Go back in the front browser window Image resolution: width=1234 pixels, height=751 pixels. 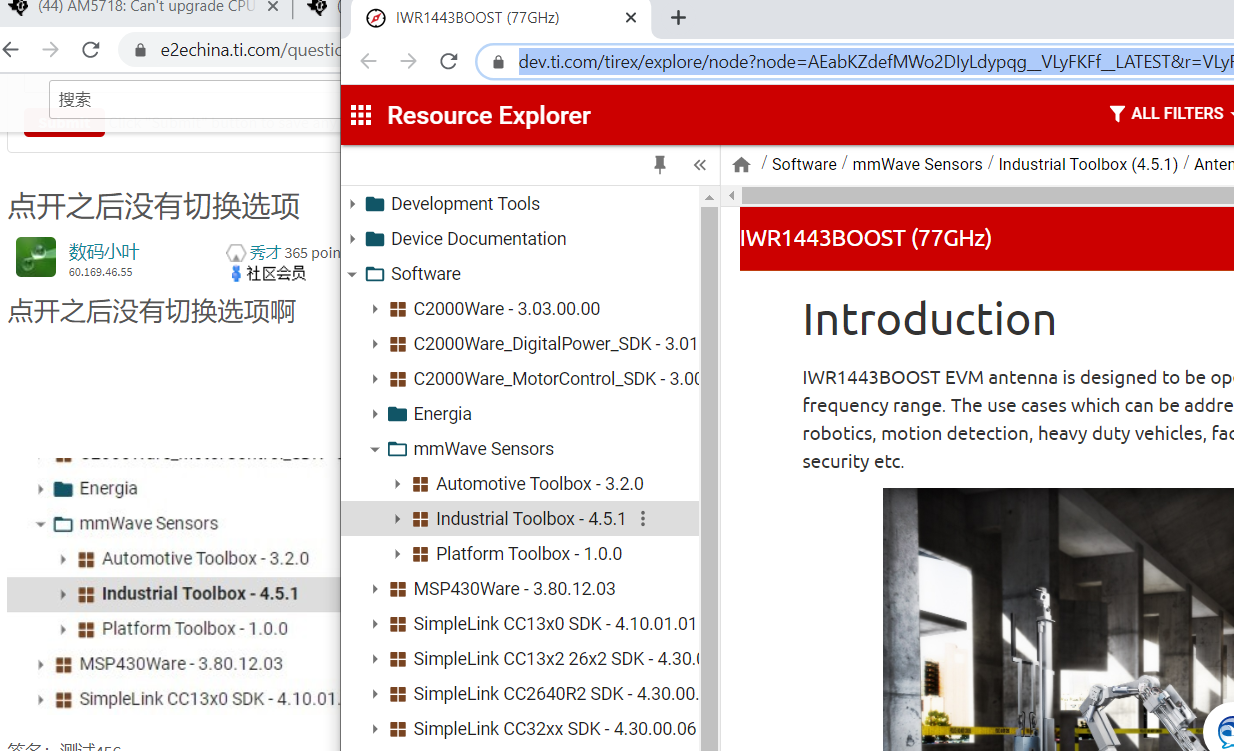(368, 61)
